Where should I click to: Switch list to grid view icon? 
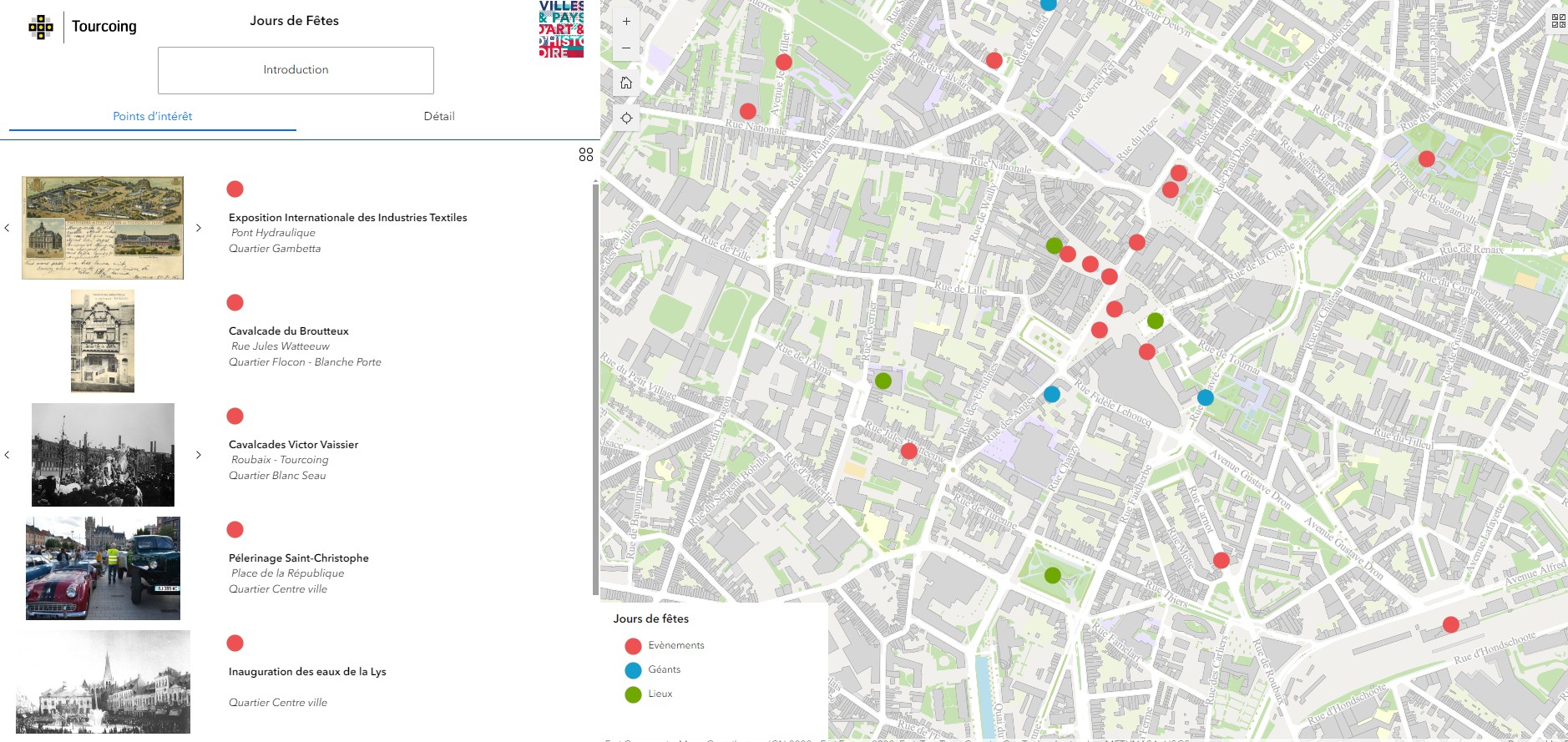coord(586,155)
